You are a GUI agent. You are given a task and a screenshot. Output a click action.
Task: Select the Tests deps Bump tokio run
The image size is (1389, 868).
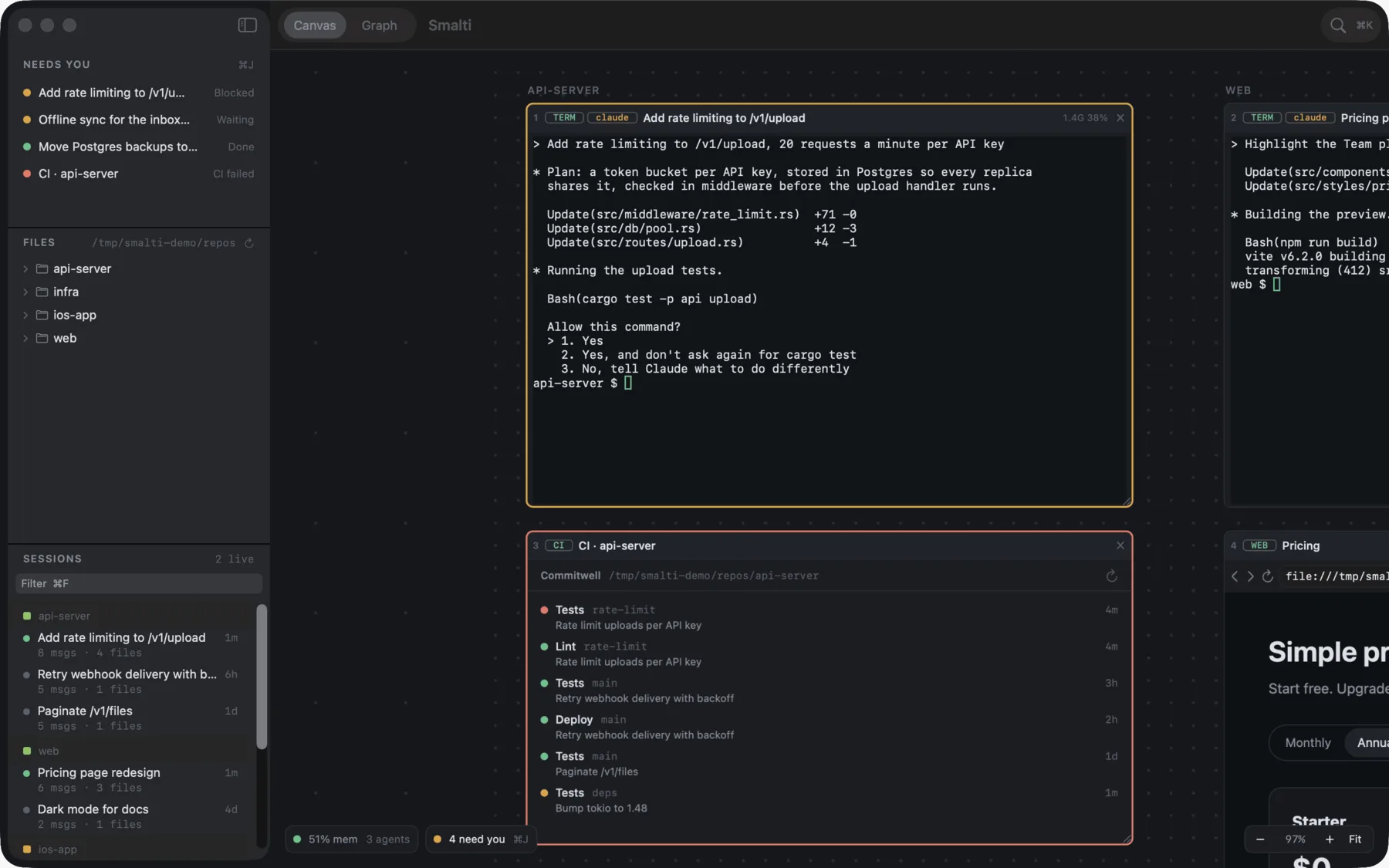click(830, 800)
